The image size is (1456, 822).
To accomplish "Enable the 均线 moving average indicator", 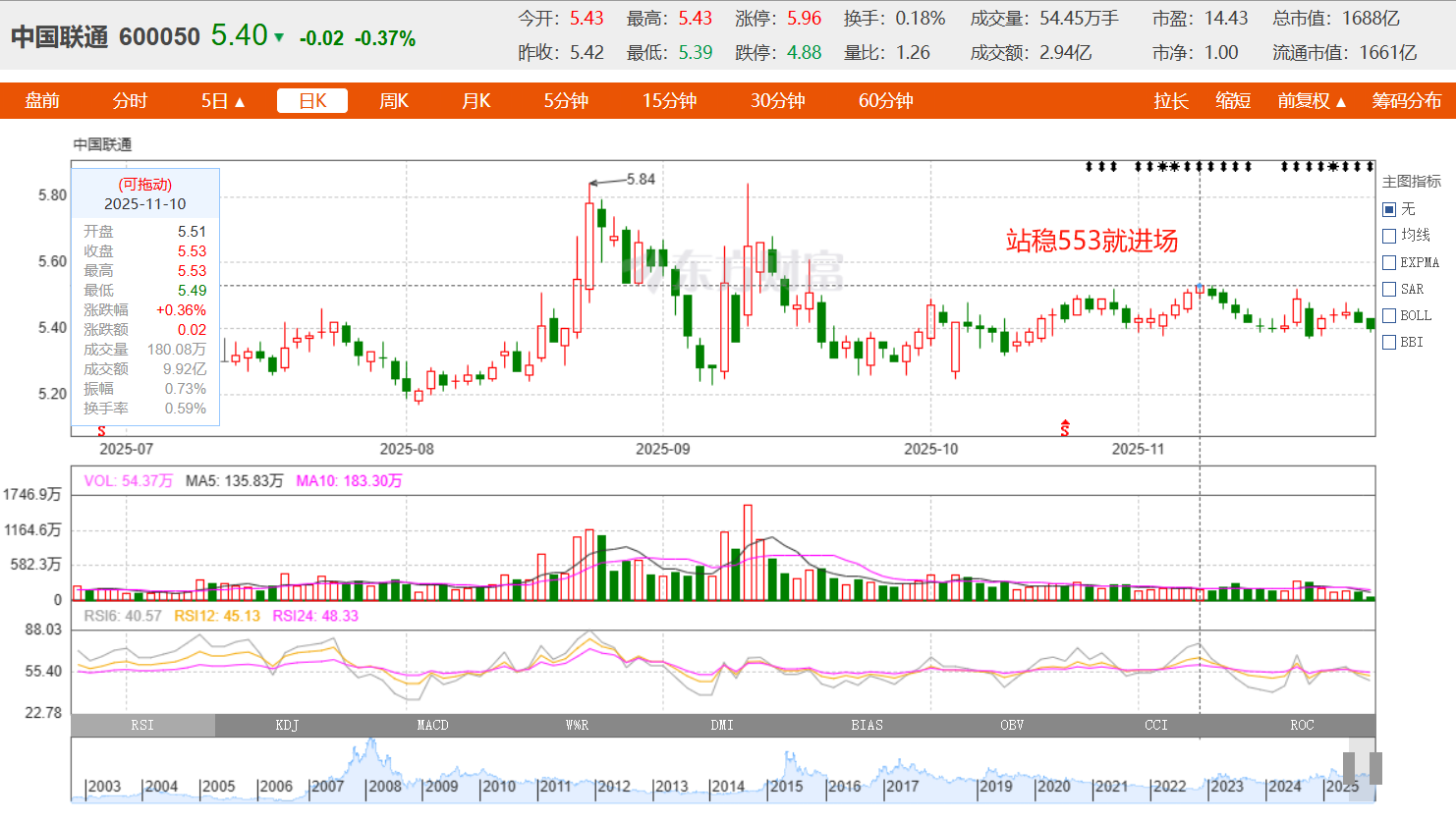I will (1389, 236).
